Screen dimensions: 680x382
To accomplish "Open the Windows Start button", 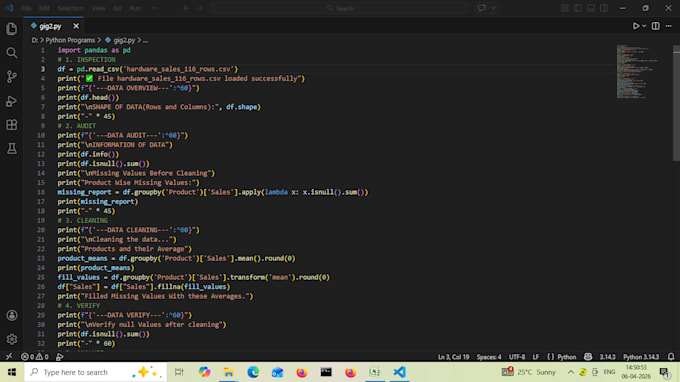I will (12, 372).
